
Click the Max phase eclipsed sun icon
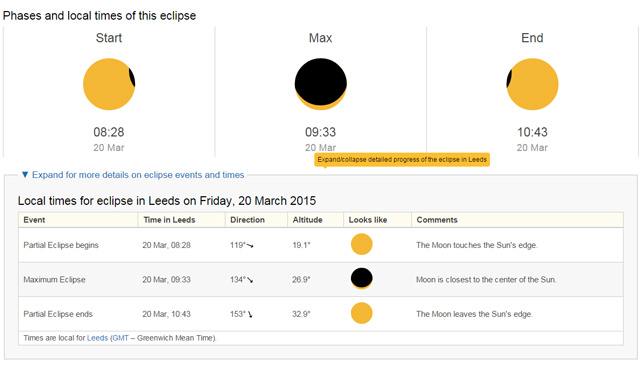point(321,84)
